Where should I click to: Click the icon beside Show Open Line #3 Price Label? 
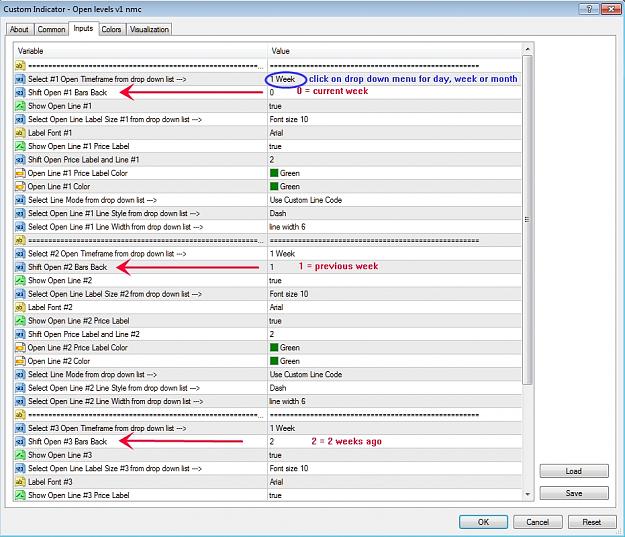tap(20, 495)
